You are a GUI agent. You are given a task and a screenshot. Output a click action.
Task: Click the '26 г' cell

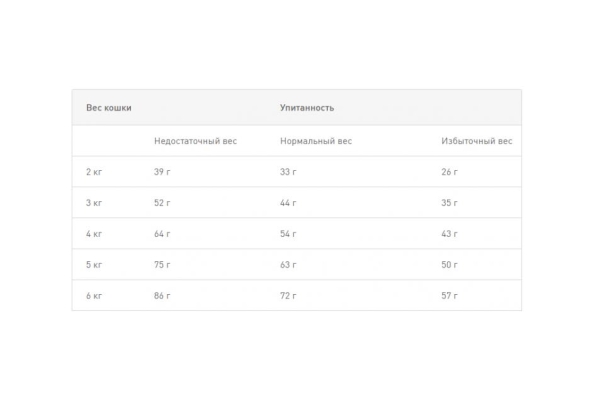tap(449, 172)
